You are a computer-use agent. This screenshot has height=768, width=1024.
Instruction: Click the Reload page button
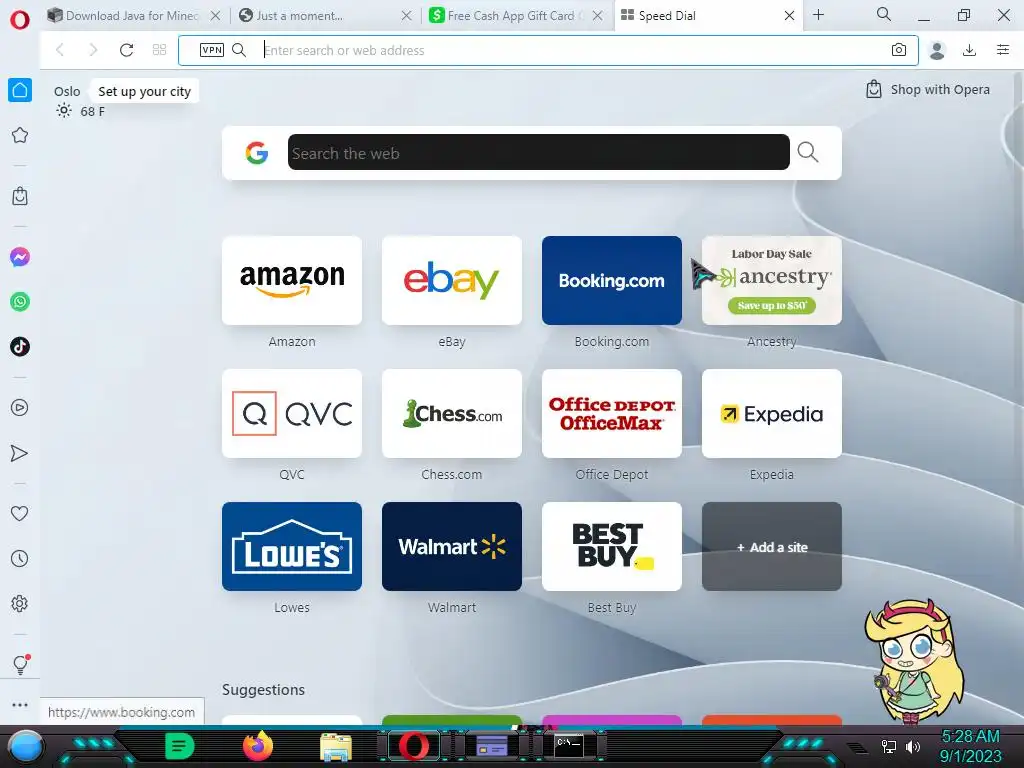point(127,50)
